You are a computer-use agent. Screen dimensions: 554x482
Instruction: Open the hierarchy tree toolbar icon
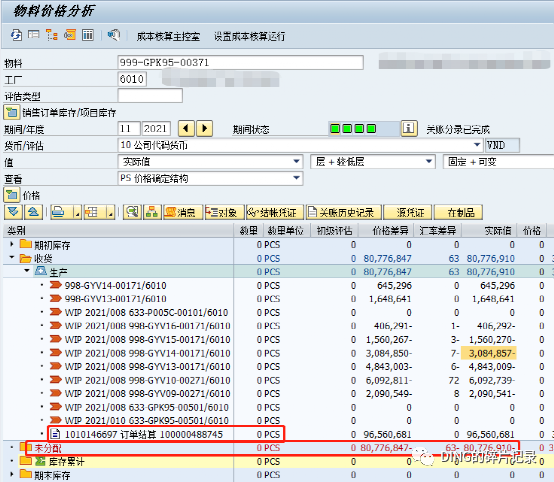52,35
